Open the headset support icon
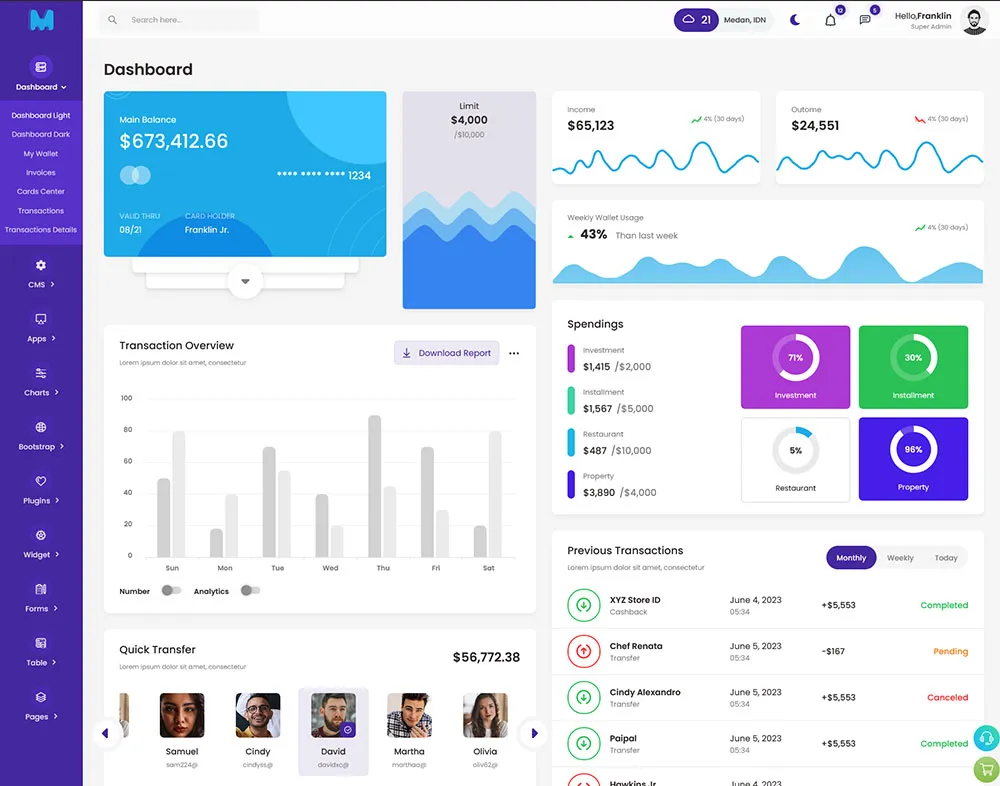The height and width of the screenshot is (786, 1000). pyautogui.click(x=986, y=738)
